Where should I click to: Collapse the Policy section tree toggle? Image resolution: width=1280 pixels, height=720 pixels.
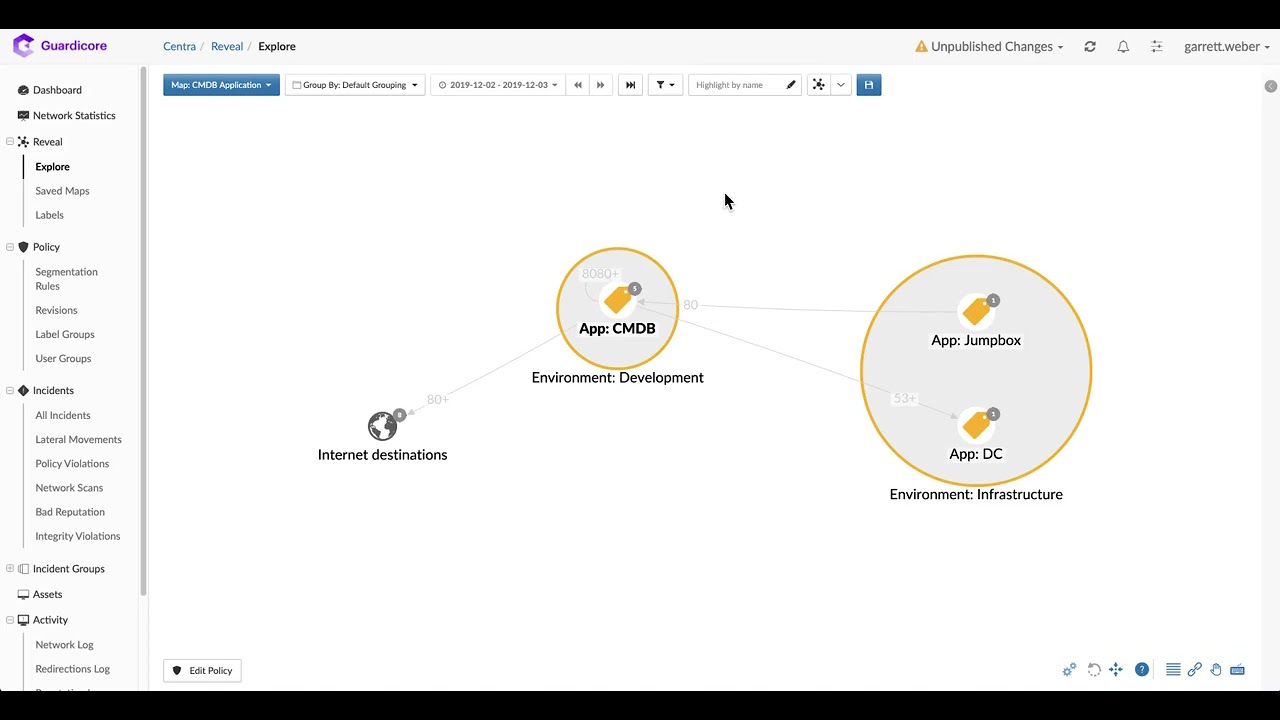[10, 247]
